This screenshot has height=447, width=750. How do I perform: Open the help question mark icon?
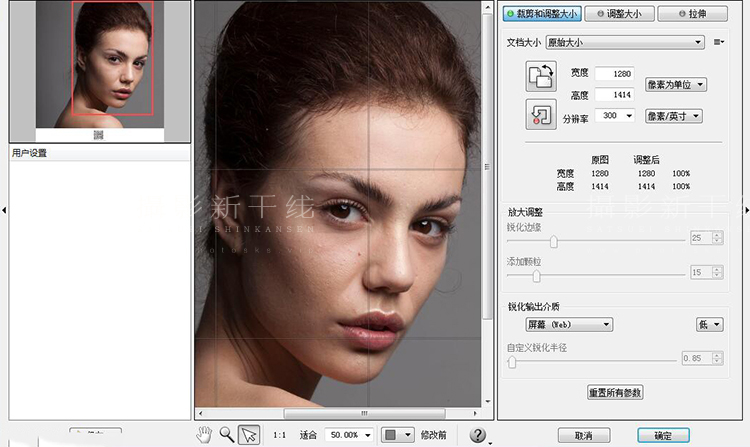(477, 435)
